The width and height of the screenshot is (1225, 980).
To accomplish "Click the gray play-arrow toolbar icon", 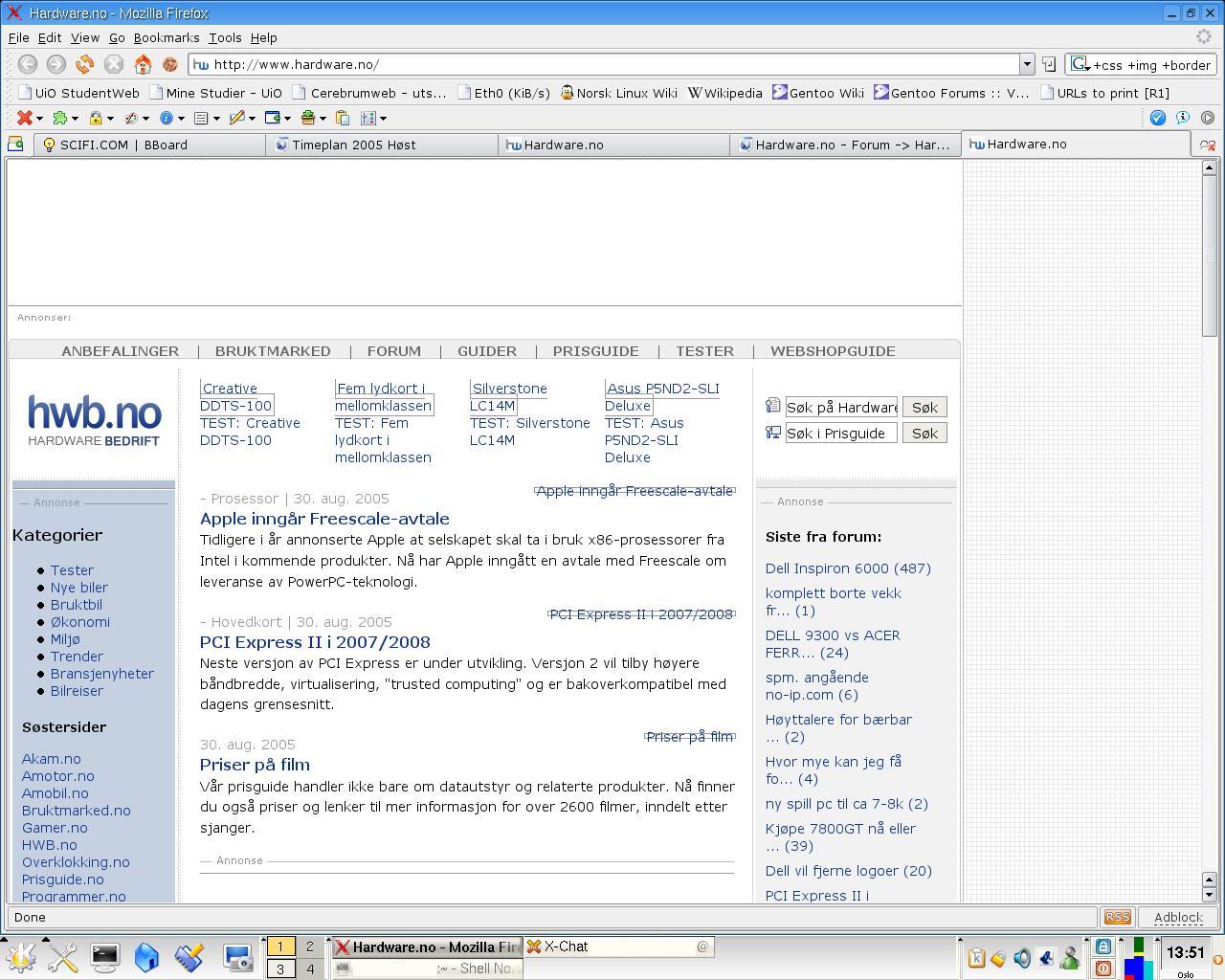I will click(x=1208, y=118).
